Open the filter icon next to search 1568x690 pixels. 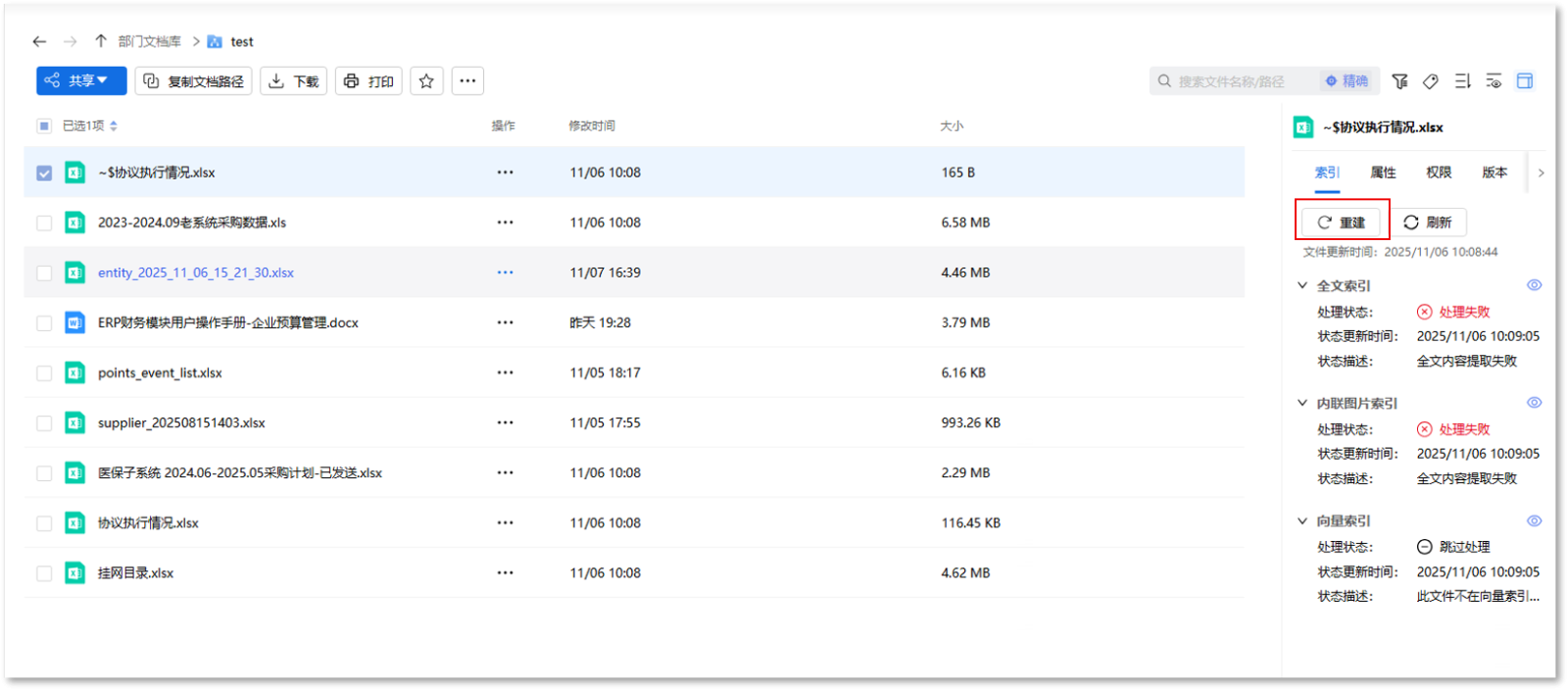coord(1399,81)
